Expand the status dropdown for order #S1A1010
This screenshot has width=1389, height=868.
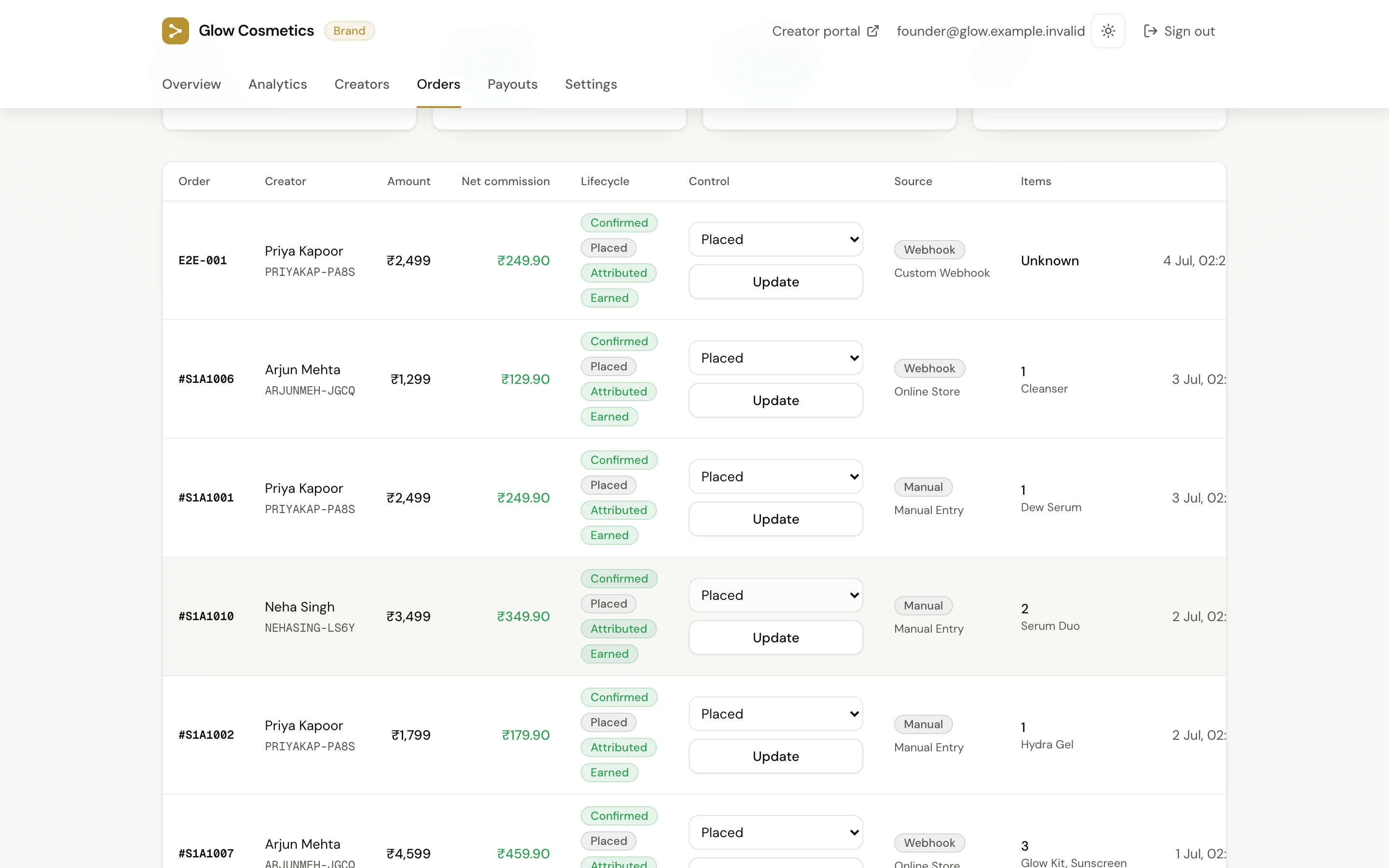click(x=776, y=596)
